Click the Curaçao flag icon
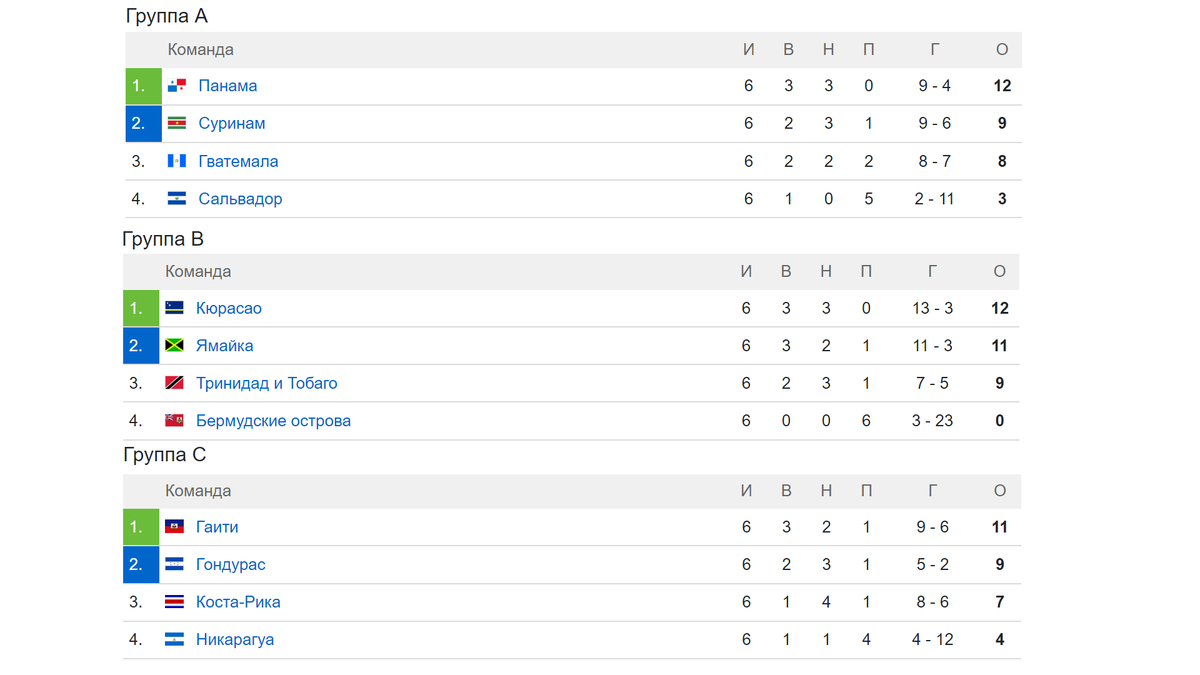Viewport: 1200px width, 675px height. (174, 308)
